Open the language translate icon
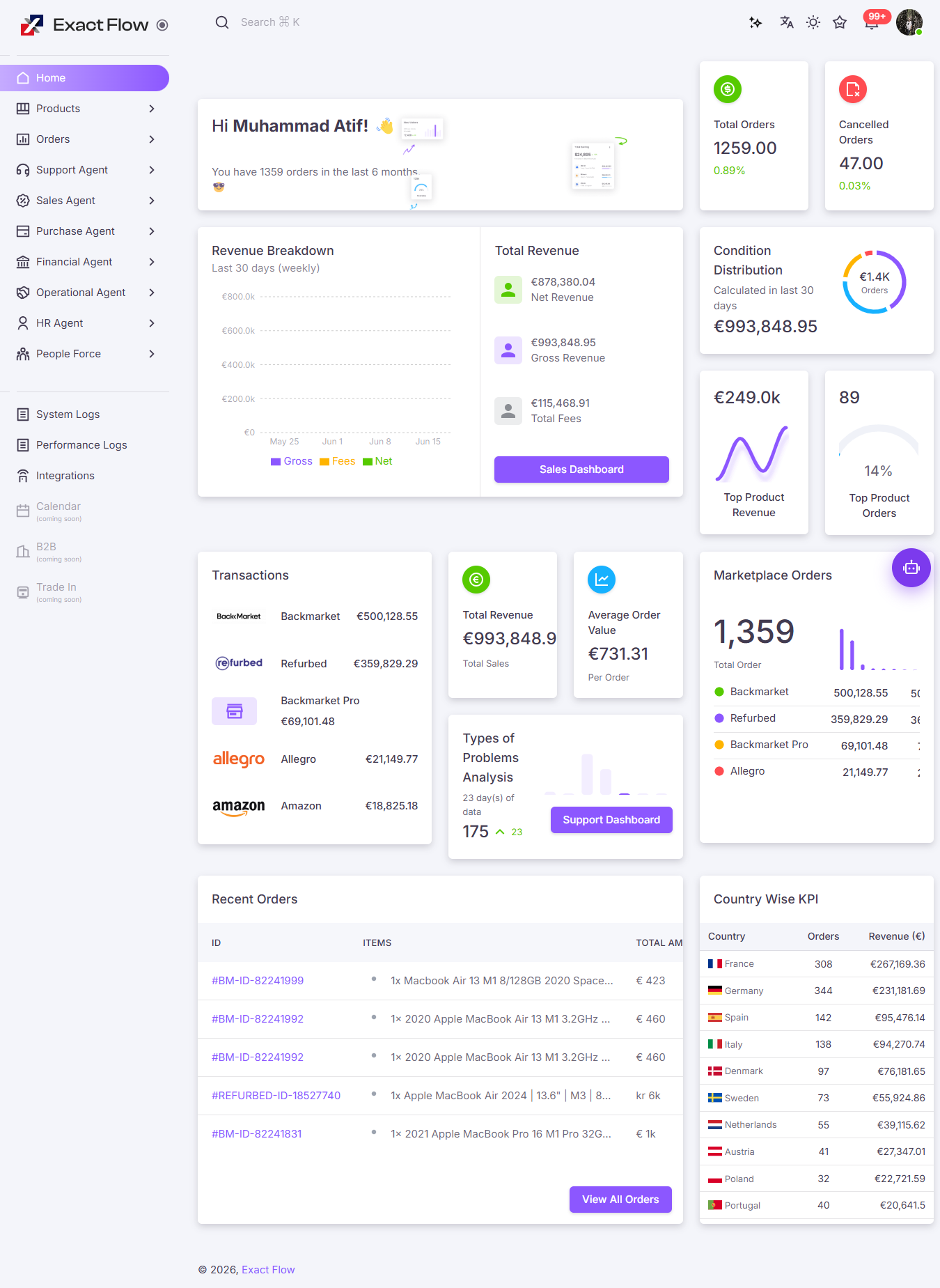Viewport: 940px width, 1288px height. point(787,22)
